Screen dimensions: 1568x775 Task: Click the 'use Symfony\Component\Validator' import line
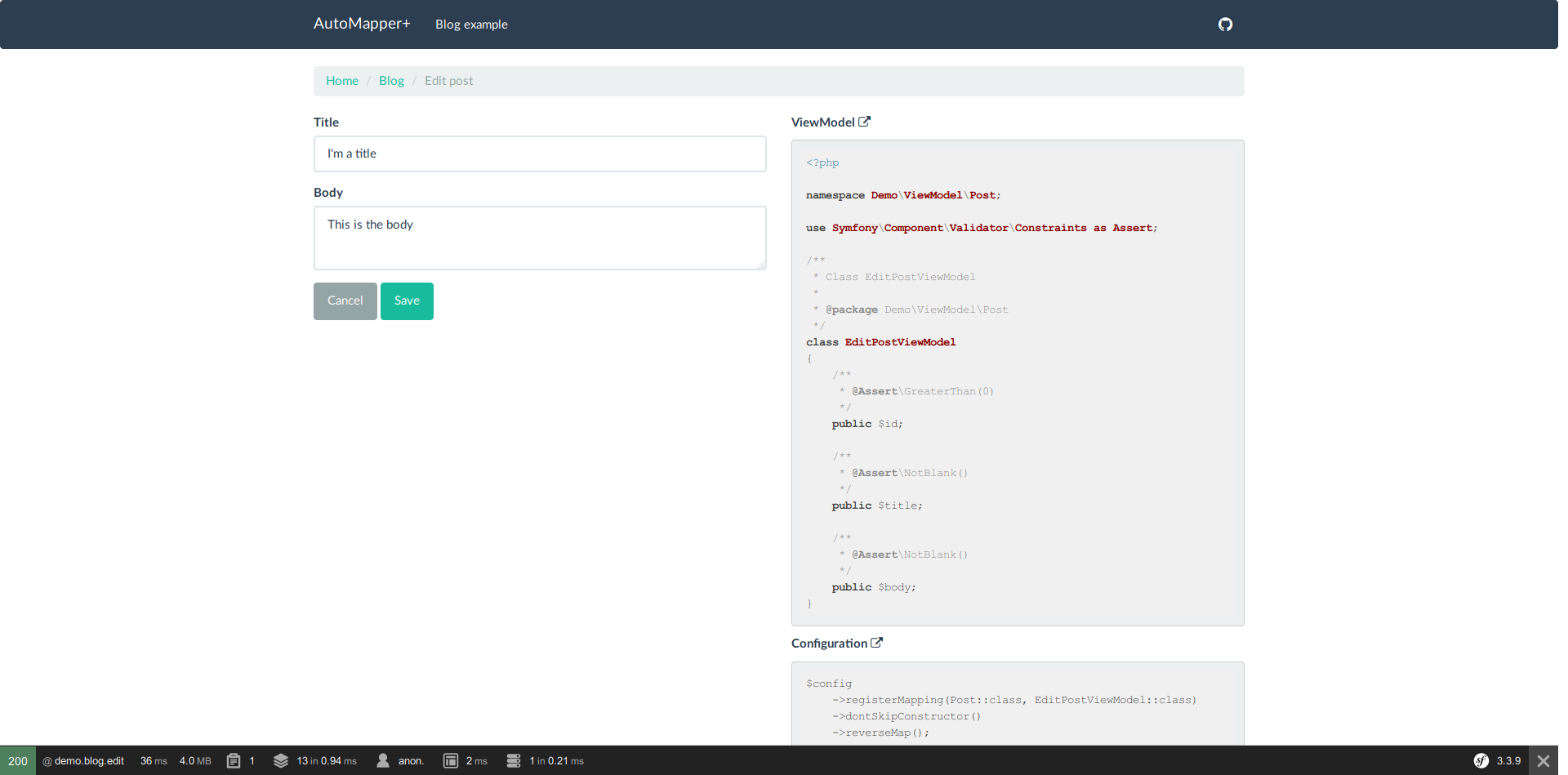[x=982, y=228]
